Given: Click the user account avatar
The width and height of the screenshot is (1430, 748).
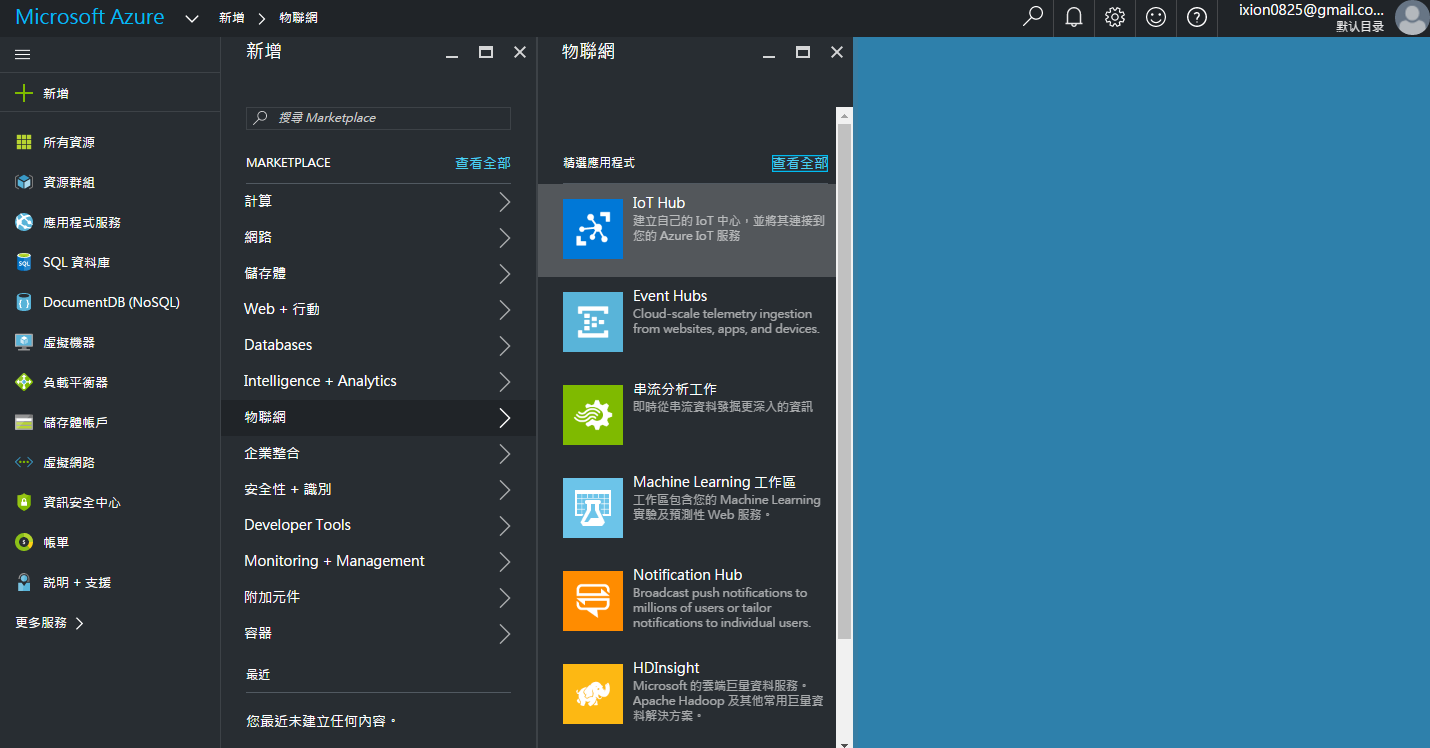Looking at the screenshot, I should point(1412,18).
